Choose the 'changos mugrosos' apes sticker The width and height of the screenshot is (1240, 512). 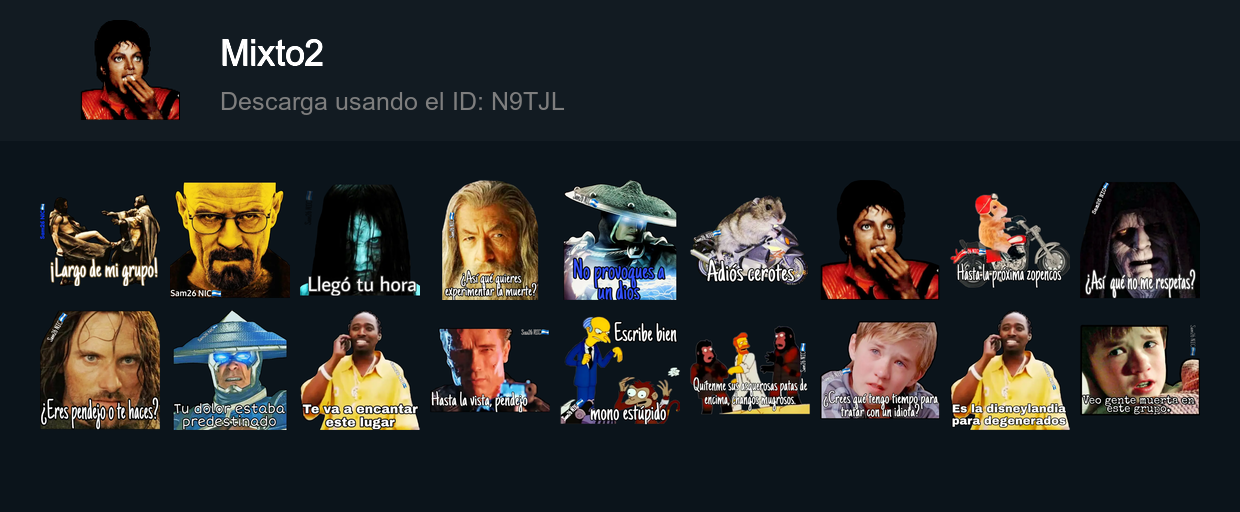tap(750, 370)
